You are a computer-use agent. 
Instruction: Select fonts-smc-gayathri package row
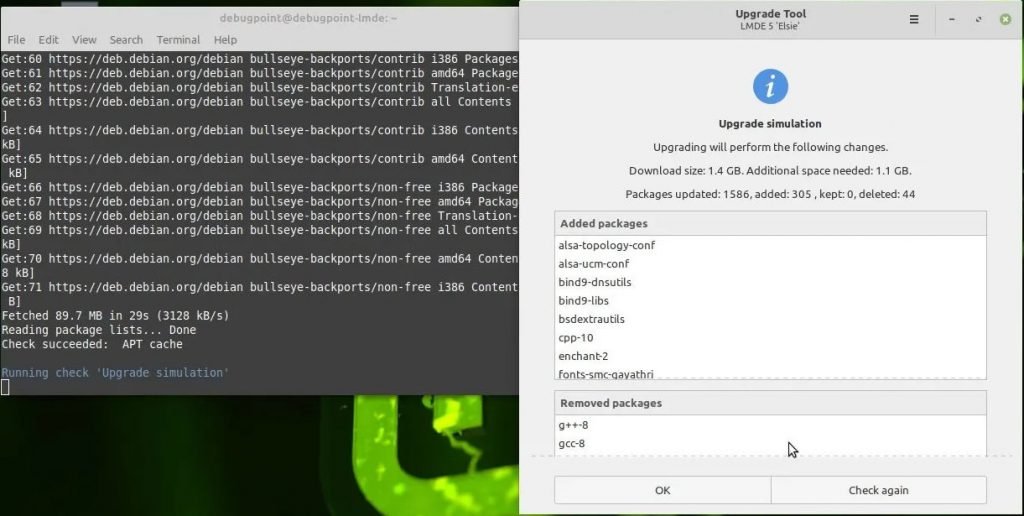[x=771, y=373]
